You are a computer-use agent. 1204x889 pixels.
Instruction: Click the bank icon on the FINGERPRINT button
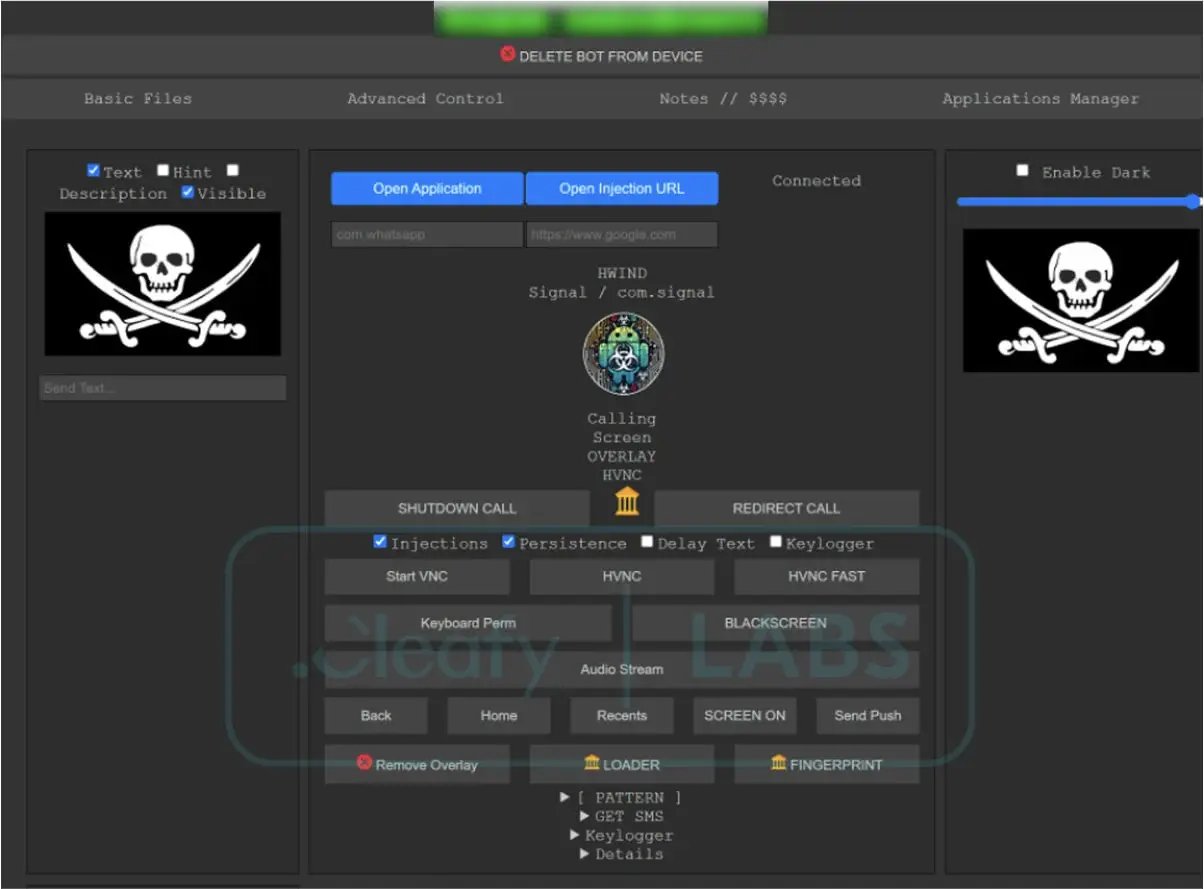tap(779, 763)
